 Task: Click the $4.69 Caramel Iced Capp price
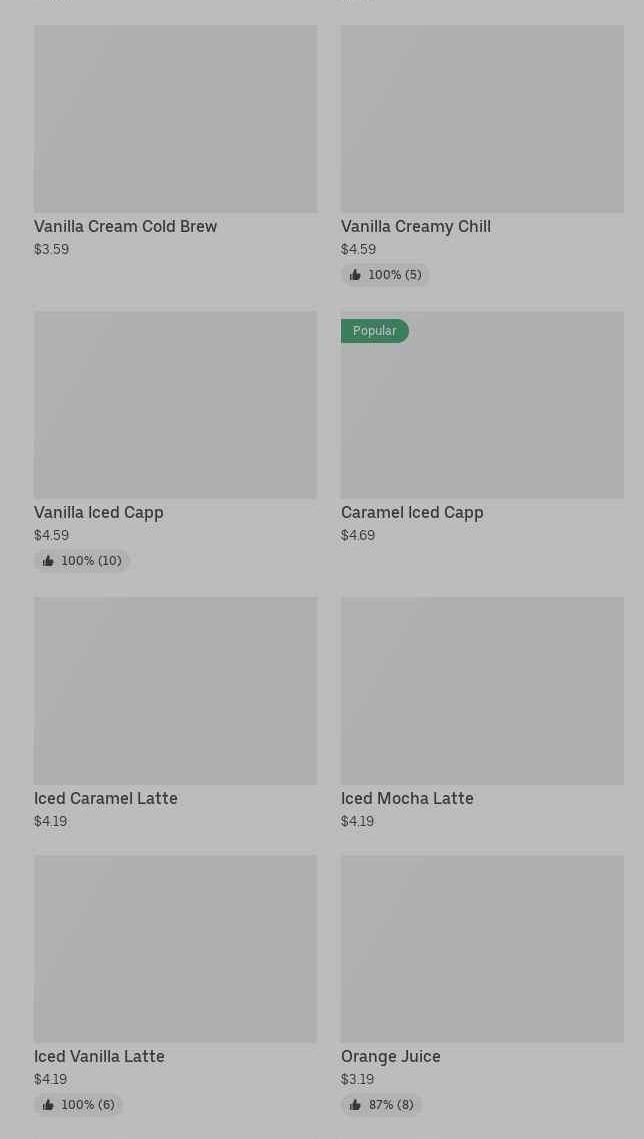point(358,535)
